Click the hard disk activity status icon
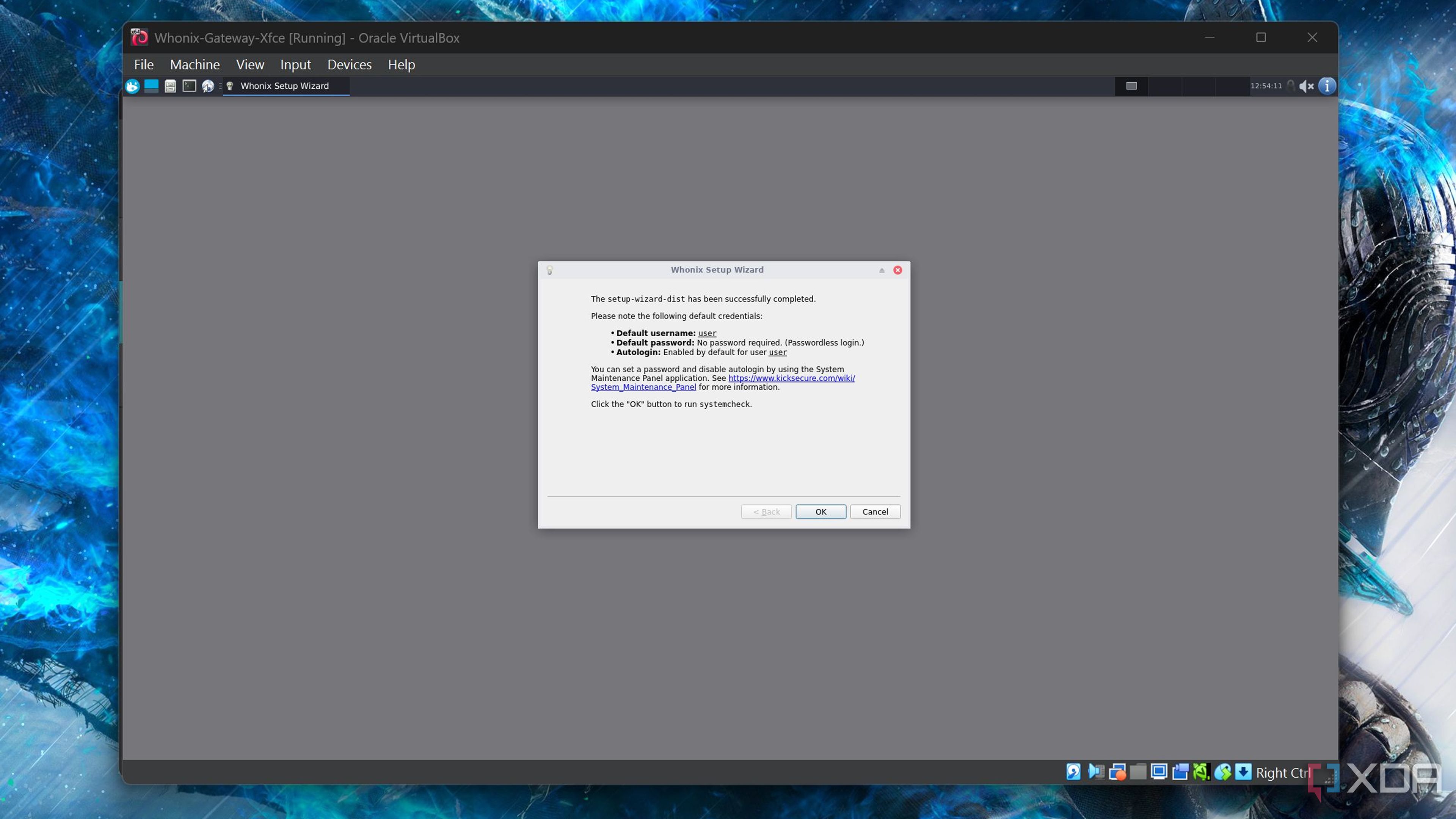The height and width of the screenshot is (819, 1456). coord(1073,772)
